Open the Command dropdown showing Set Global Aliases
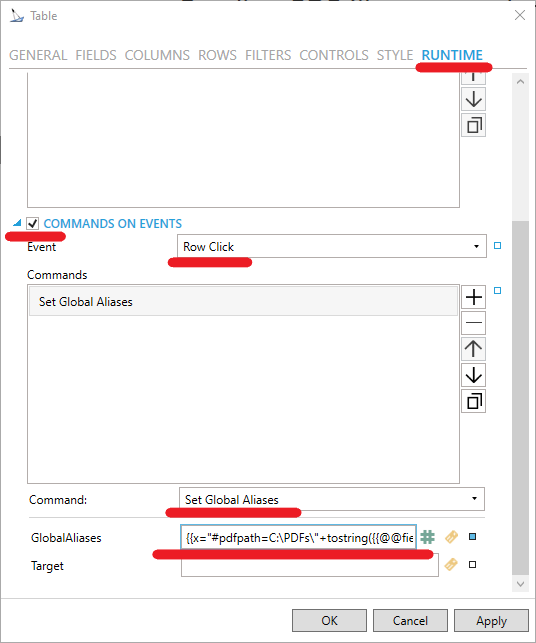 point(332,499)
